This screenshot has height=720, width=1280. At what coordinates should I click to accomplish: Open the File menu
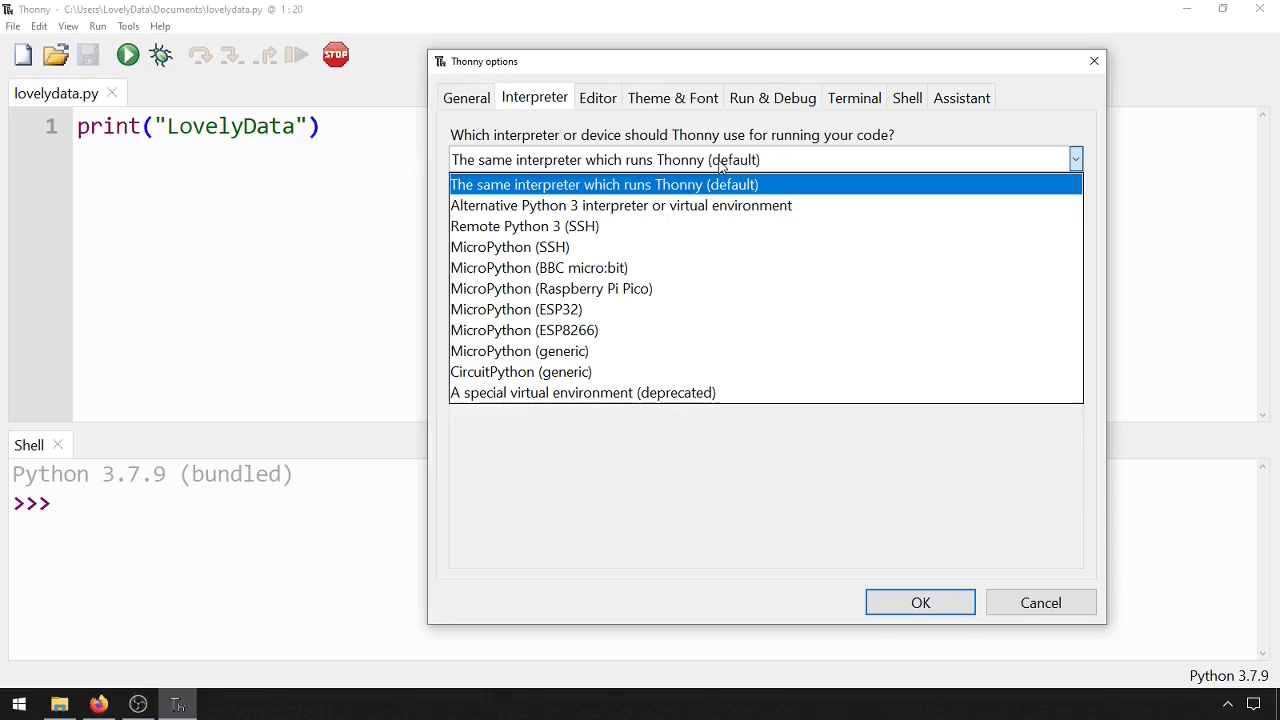(13, 26)
